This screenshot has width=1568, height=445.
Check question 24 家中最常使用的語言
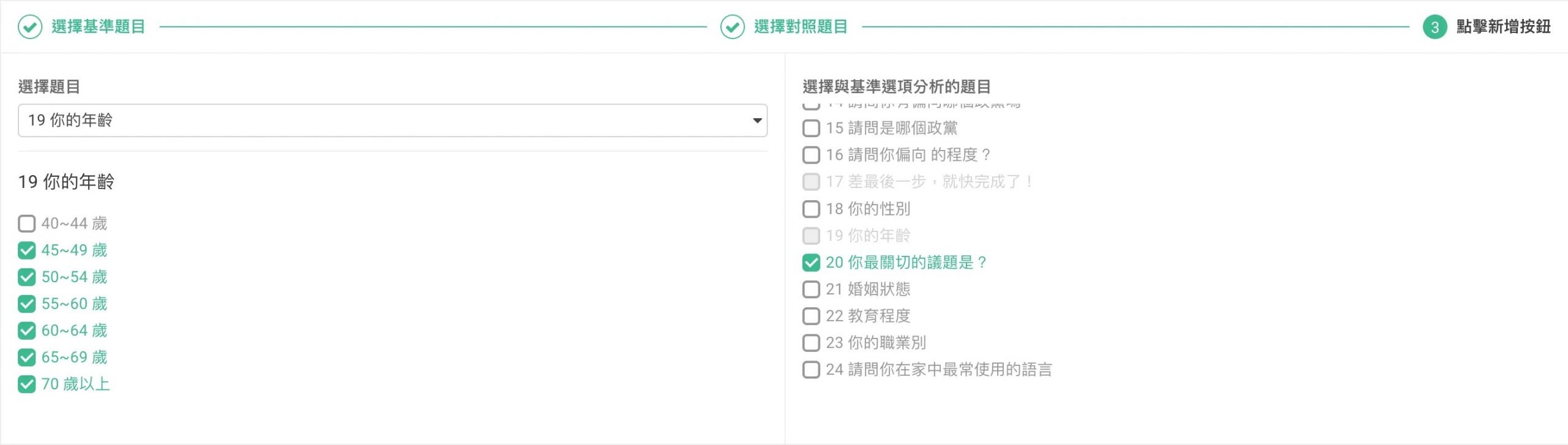[811, 370]
